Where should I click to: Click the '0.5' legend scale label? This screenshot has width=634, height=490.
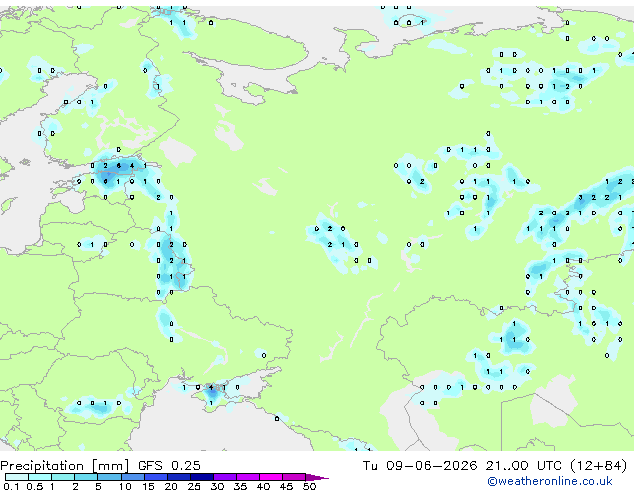pos(34,486)
